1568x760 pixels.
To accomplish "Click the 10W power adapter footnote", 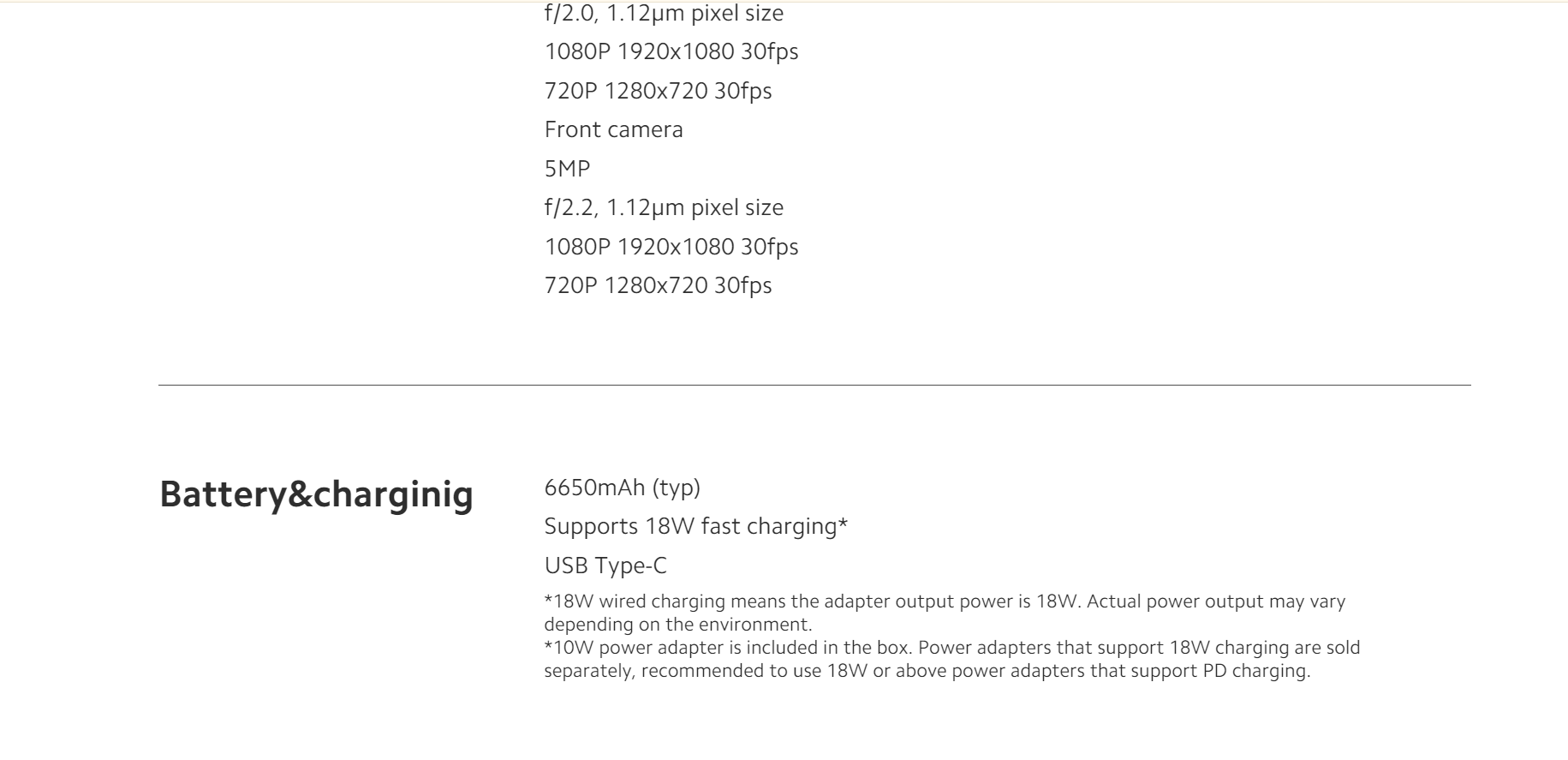I will (x=952, y=659).
